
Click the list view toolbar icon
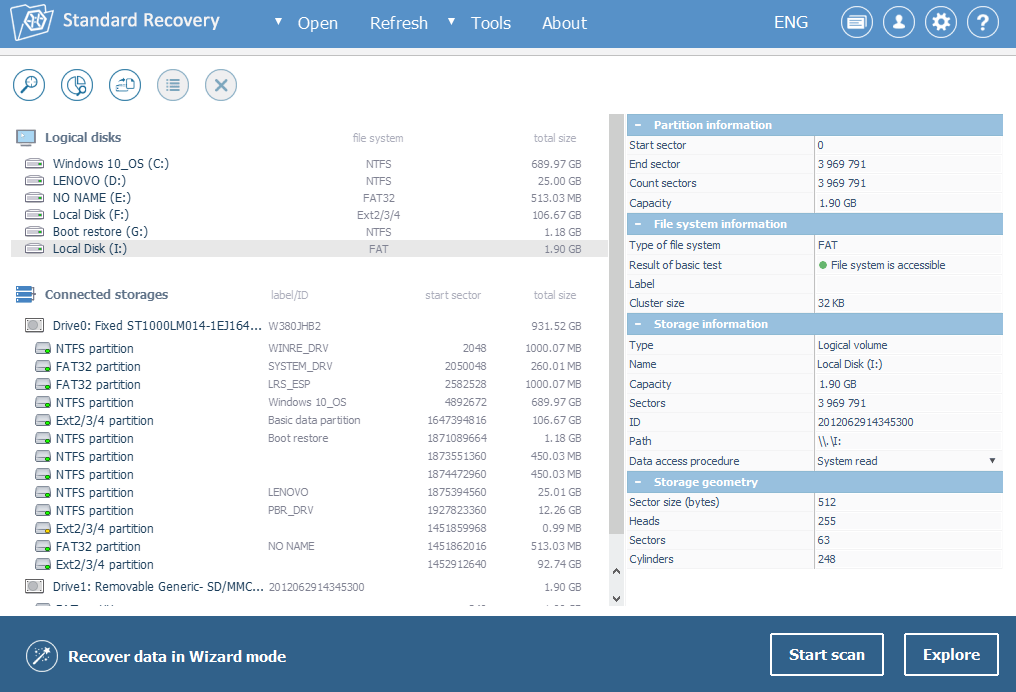(173, 85)
